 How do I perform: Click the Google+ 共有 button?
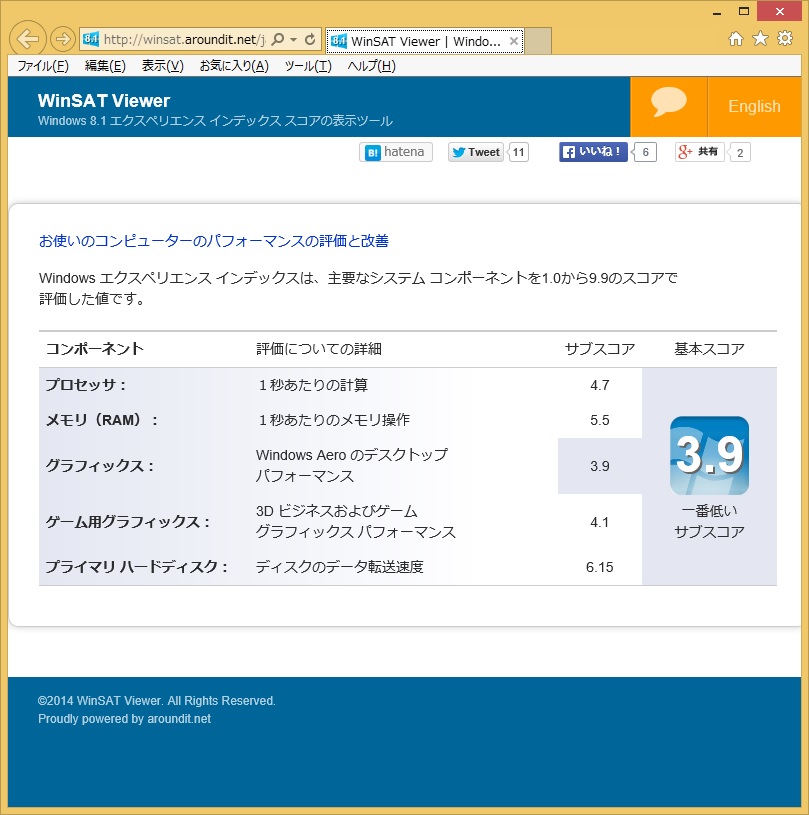[699, 152]
